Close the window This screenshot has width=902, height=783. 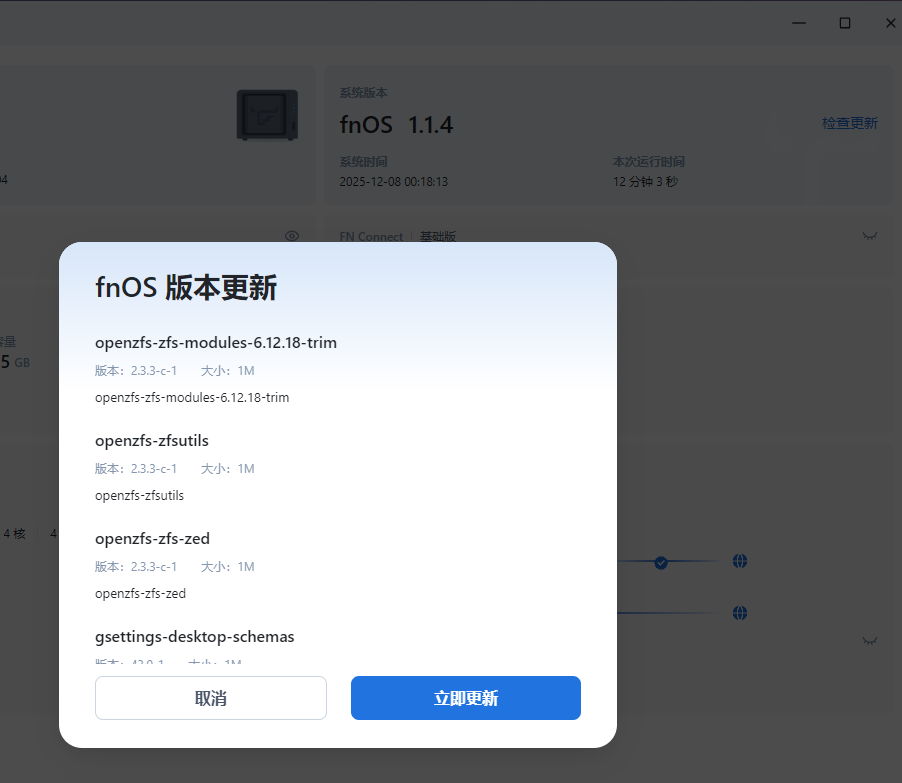(x=890, y=23)
